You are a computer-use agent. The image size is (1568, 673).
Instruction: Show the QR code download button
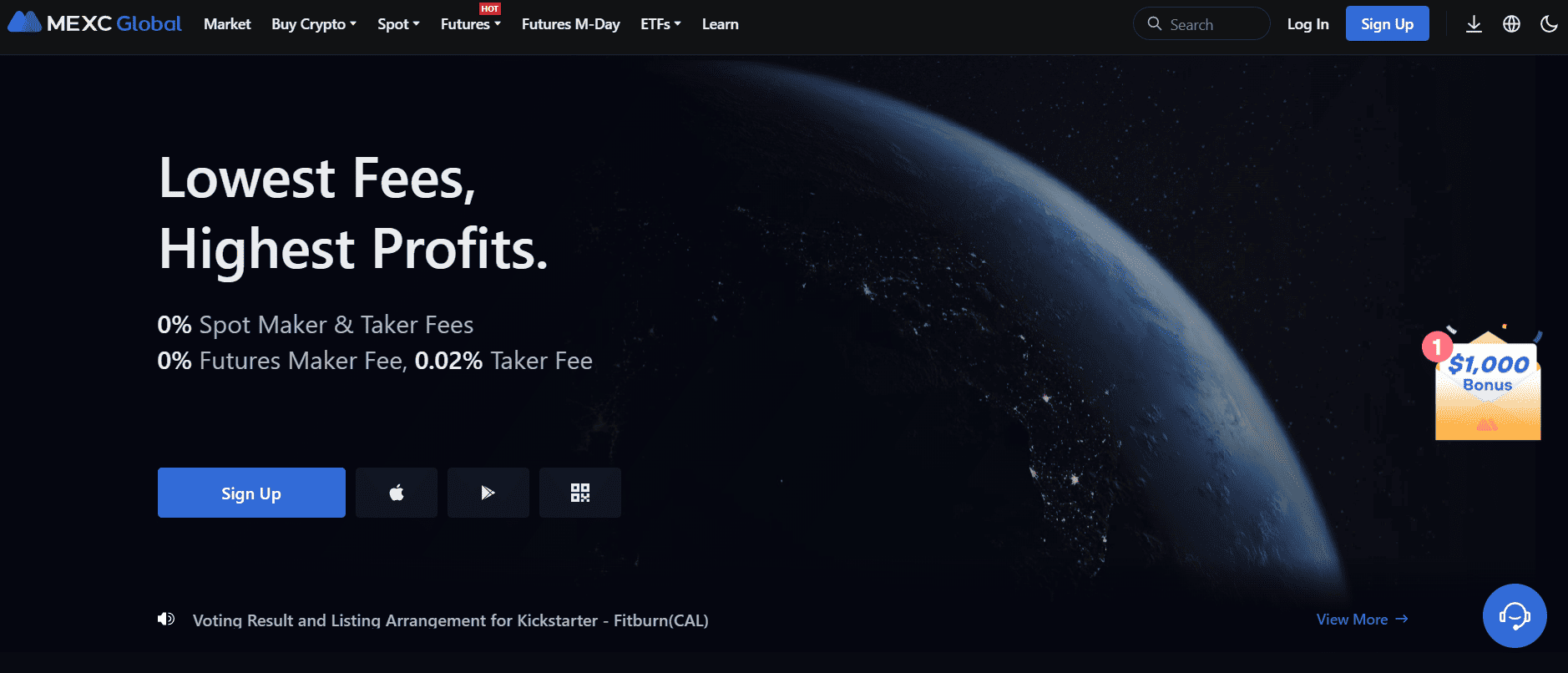click(580, 493)
